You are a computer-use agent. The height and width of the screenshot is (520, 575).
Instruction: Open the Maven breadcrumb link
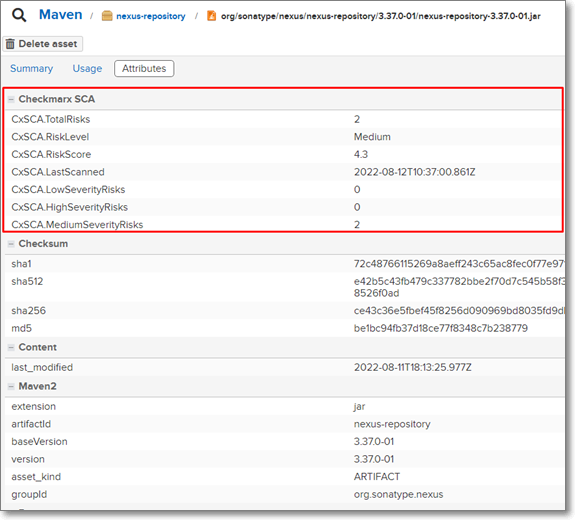(61, 15)
